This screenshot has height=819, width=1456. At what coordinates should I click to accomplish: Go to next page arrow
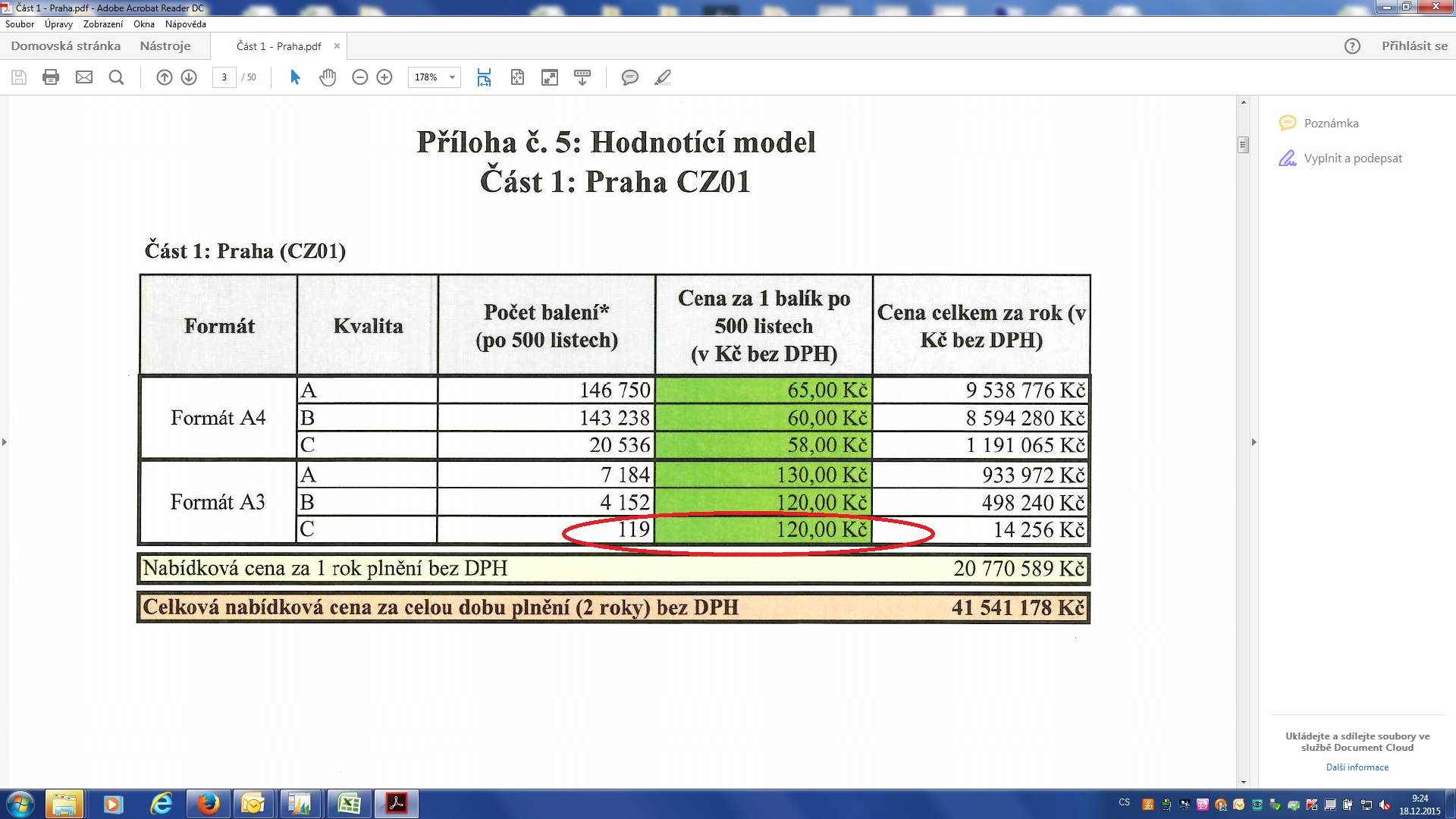[x=189, y=77]
